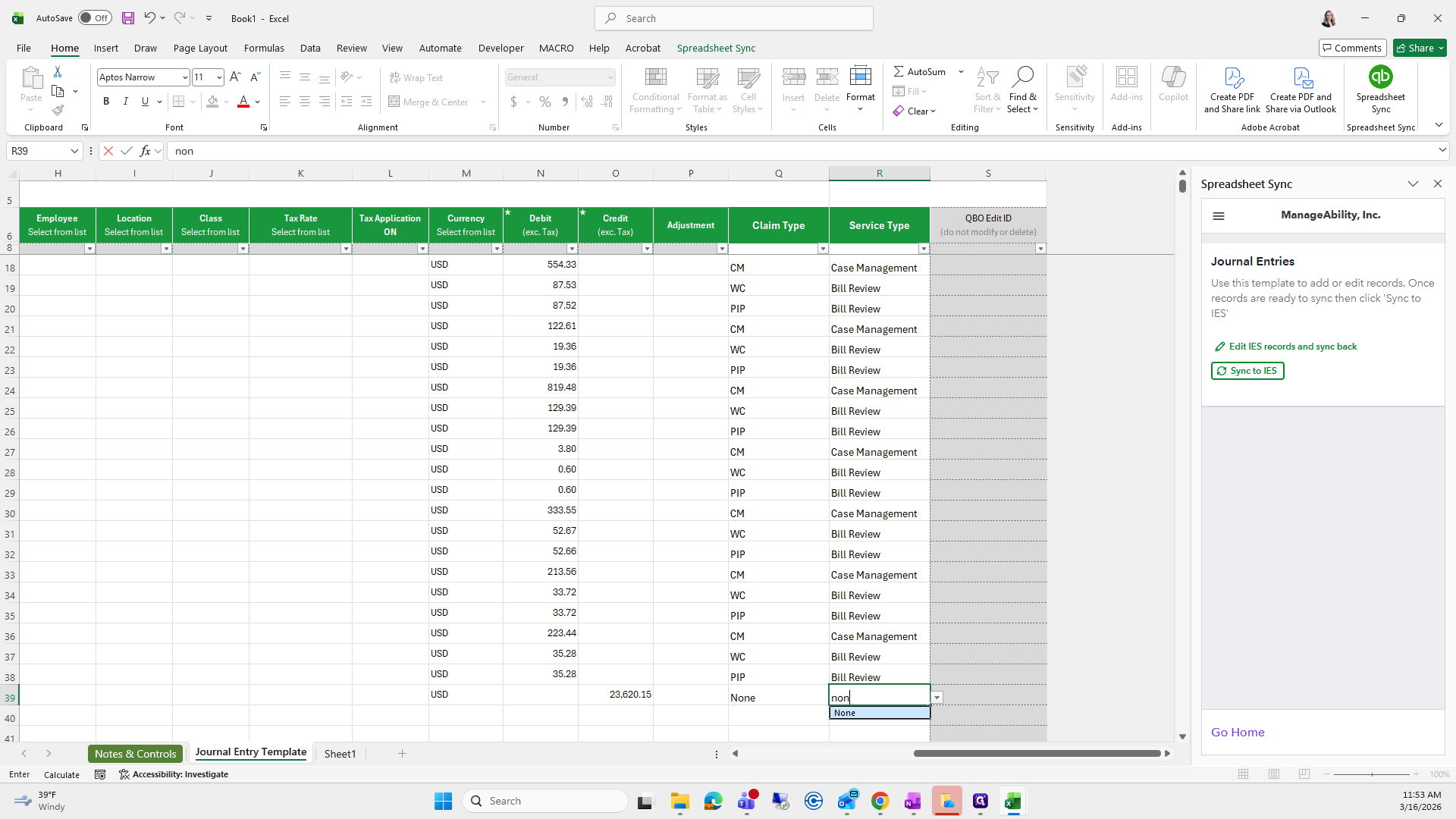Image resolution: width=1456 pixels, height=819 pixels.
Task: Open the Formulas ribbon tab
Action: [x=264, y=48]
